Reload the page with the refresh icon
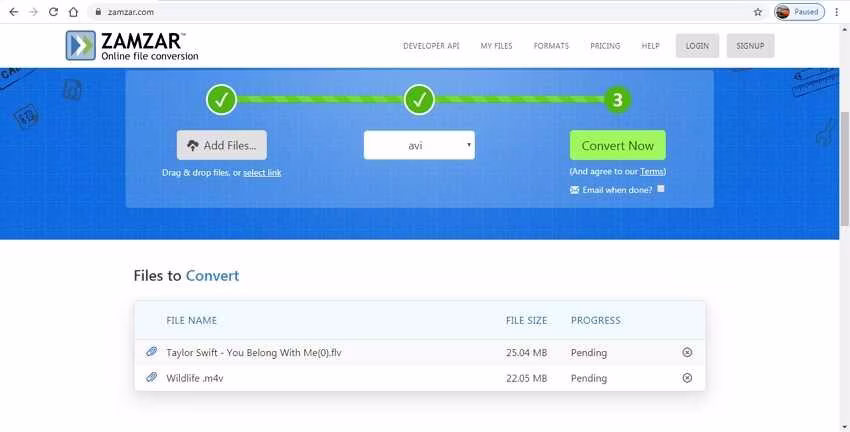 (53, 11)
